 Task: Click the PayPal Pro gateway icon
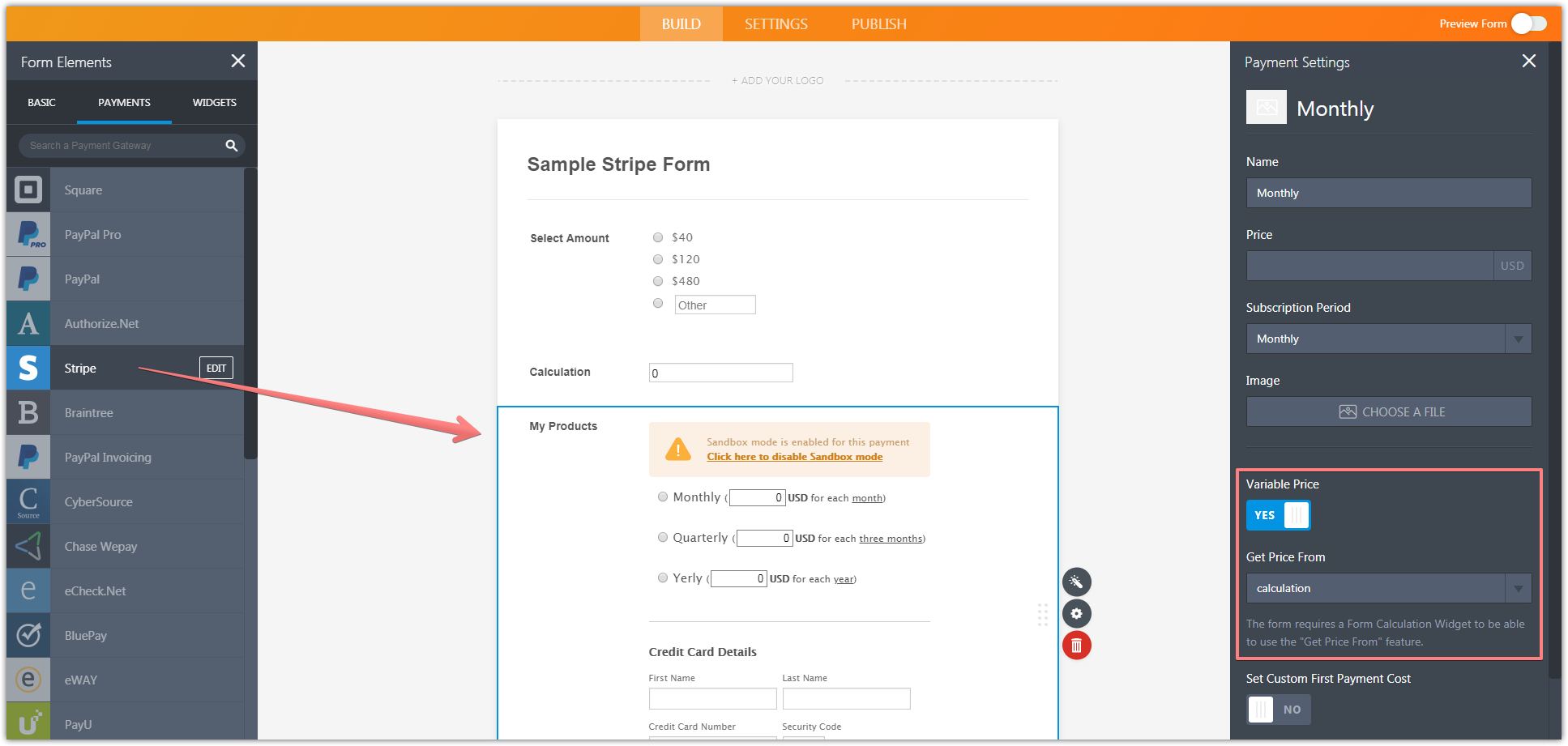click(28, 234)
